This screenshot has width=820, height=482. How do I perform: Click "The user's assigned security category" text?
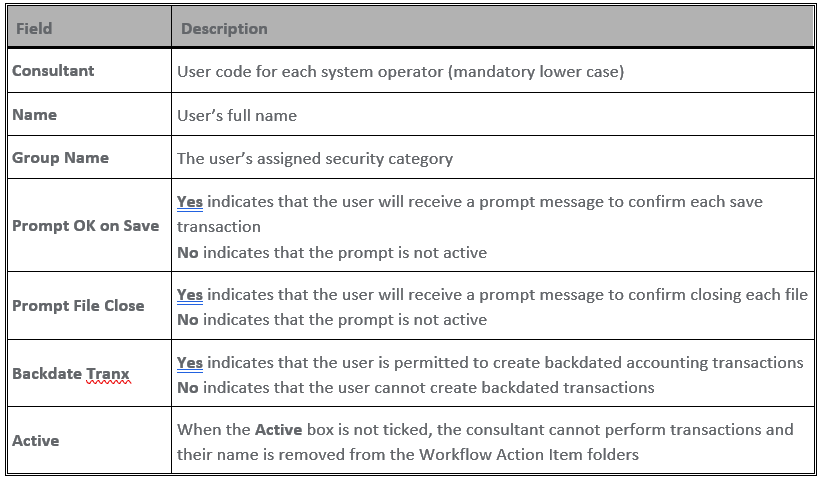314,158
